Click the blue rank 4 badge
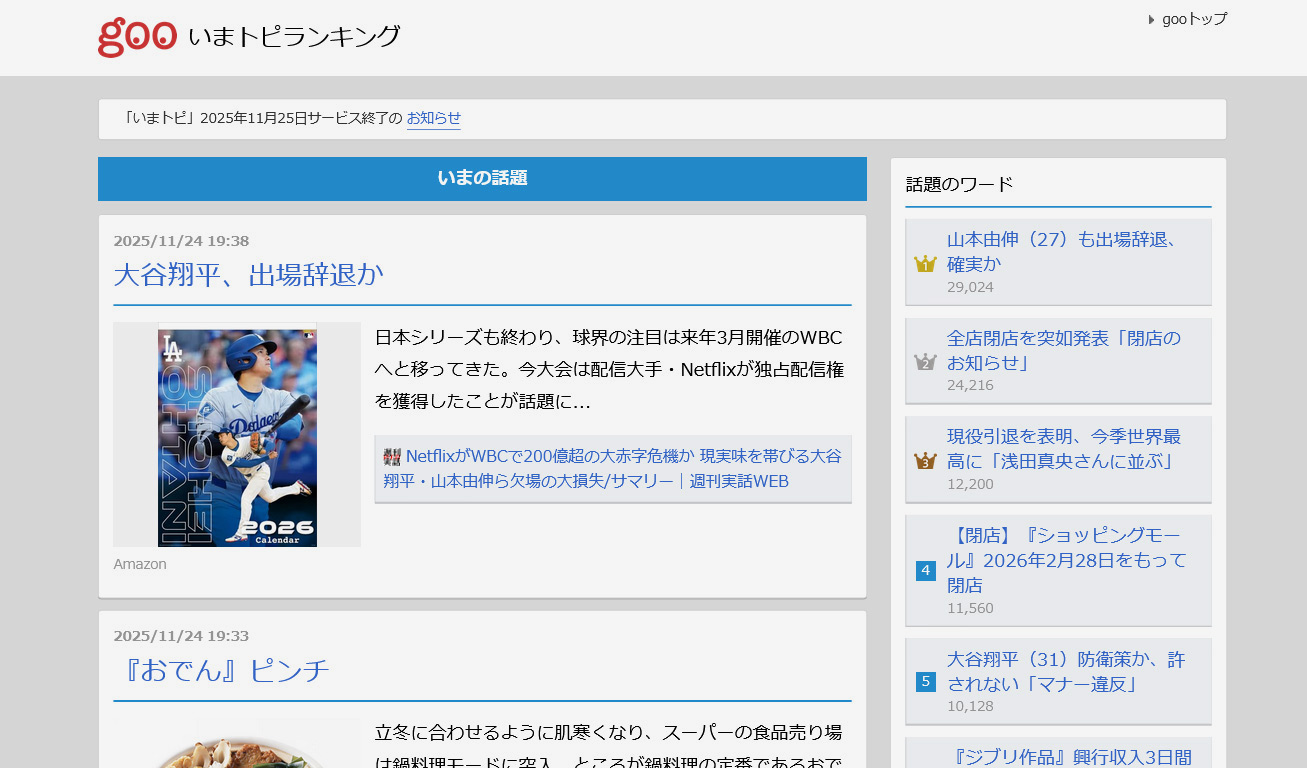The height and width of the screenshot is (768, 1307). pyautogui.click(x=925, y=571)
